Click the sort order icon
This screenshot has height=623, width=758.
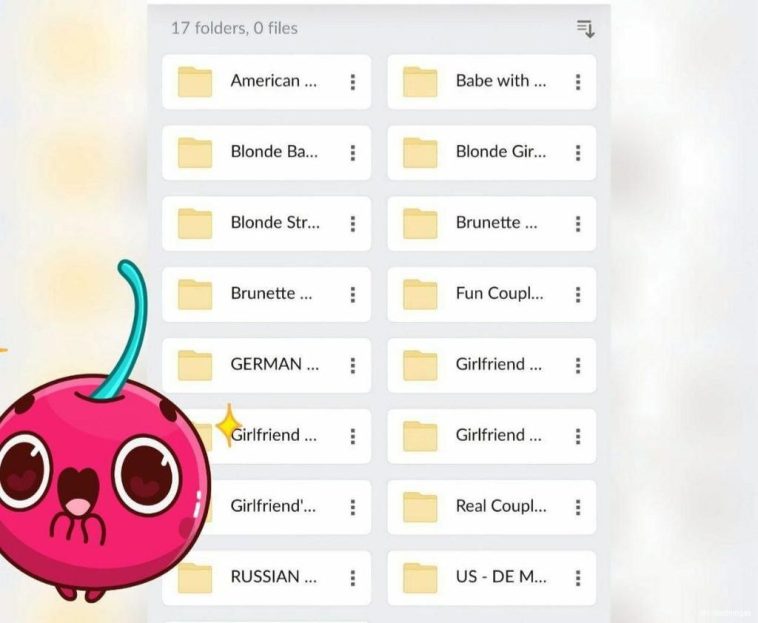(585, 29)
